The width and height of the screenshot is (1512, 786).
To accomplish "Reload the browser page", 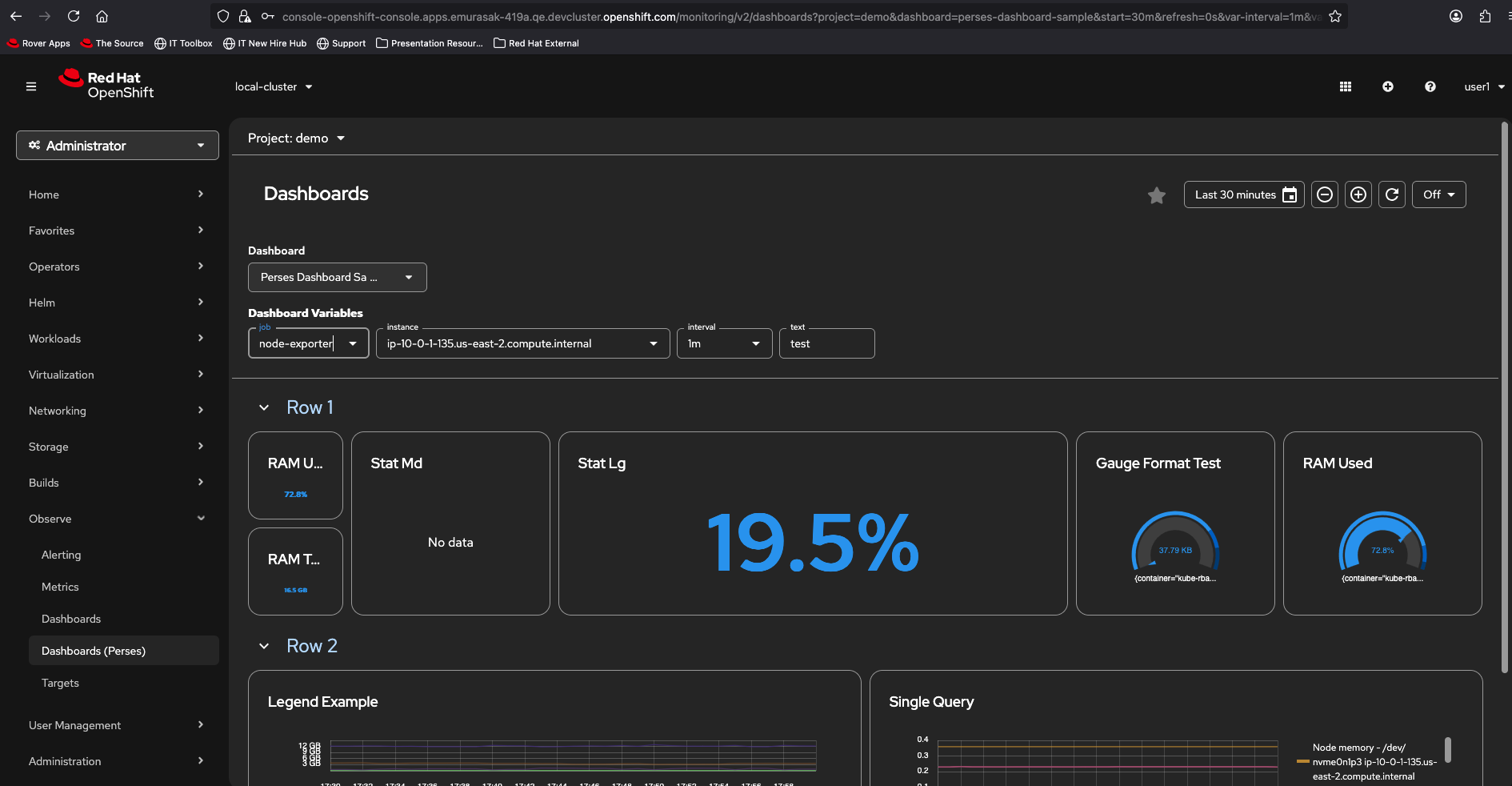I will pos(74,16).
